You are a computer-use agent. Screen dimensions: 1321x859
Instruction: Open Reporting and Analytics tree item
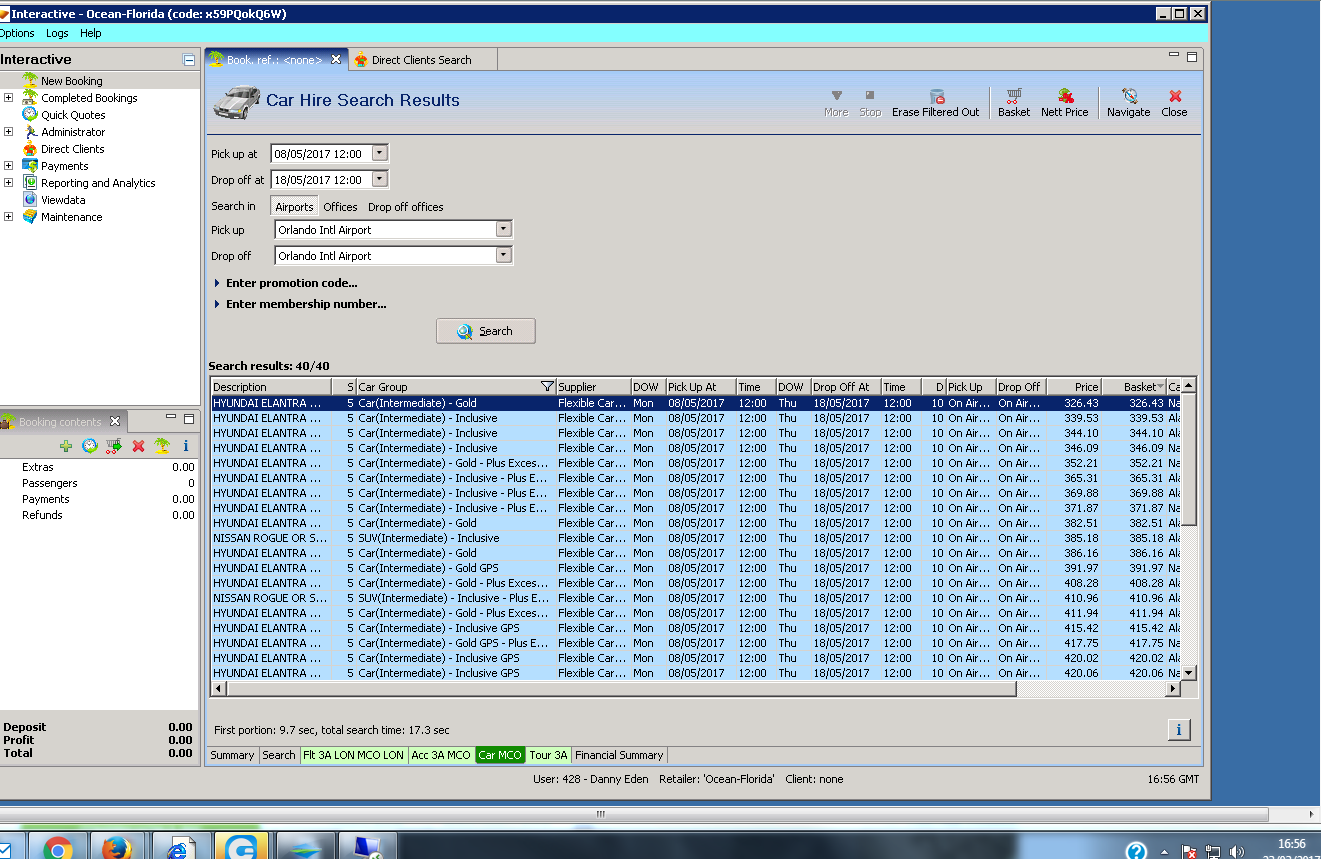[x=98, y=183]
